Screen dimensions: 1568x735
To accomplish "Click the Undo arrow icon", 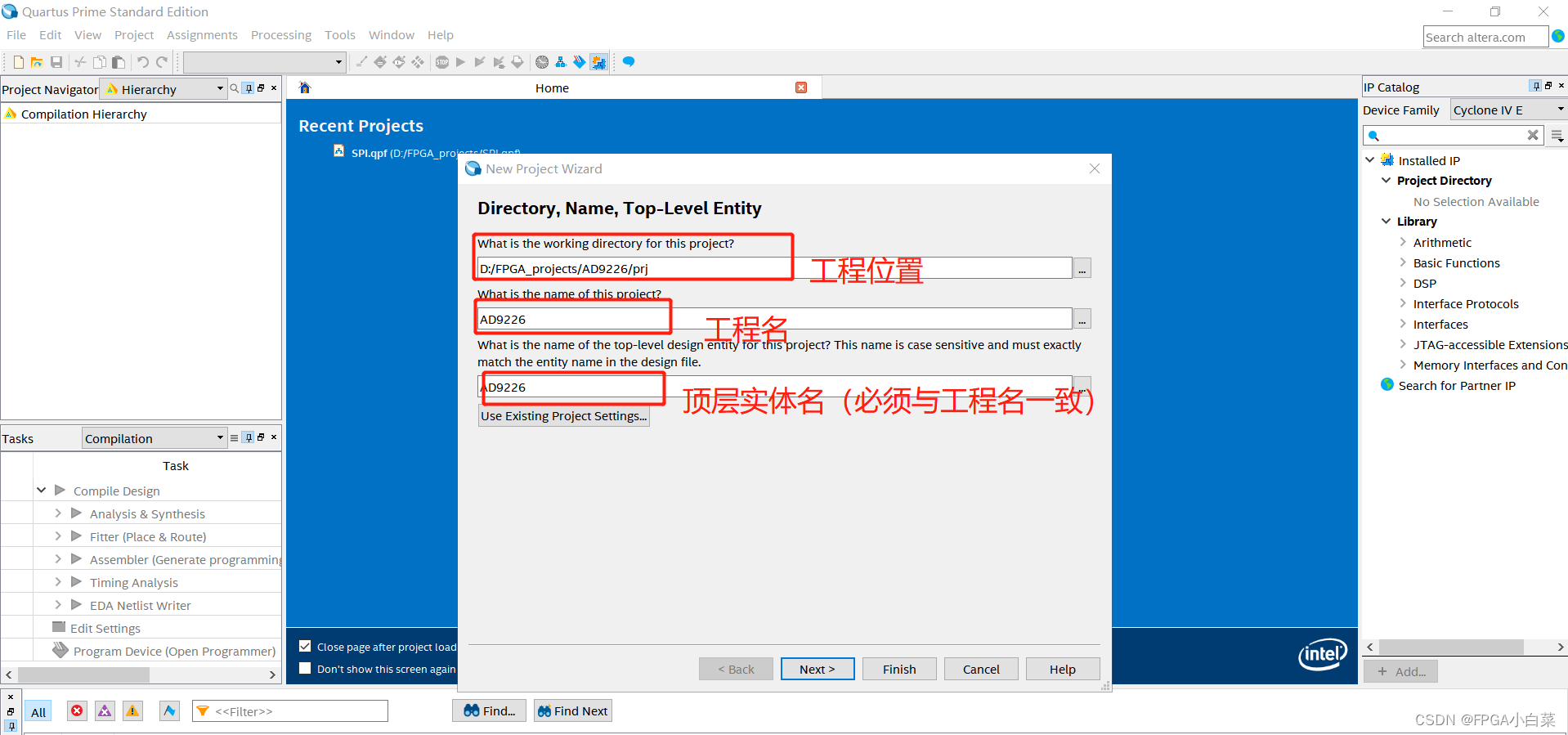I will (x=143, y=62).
